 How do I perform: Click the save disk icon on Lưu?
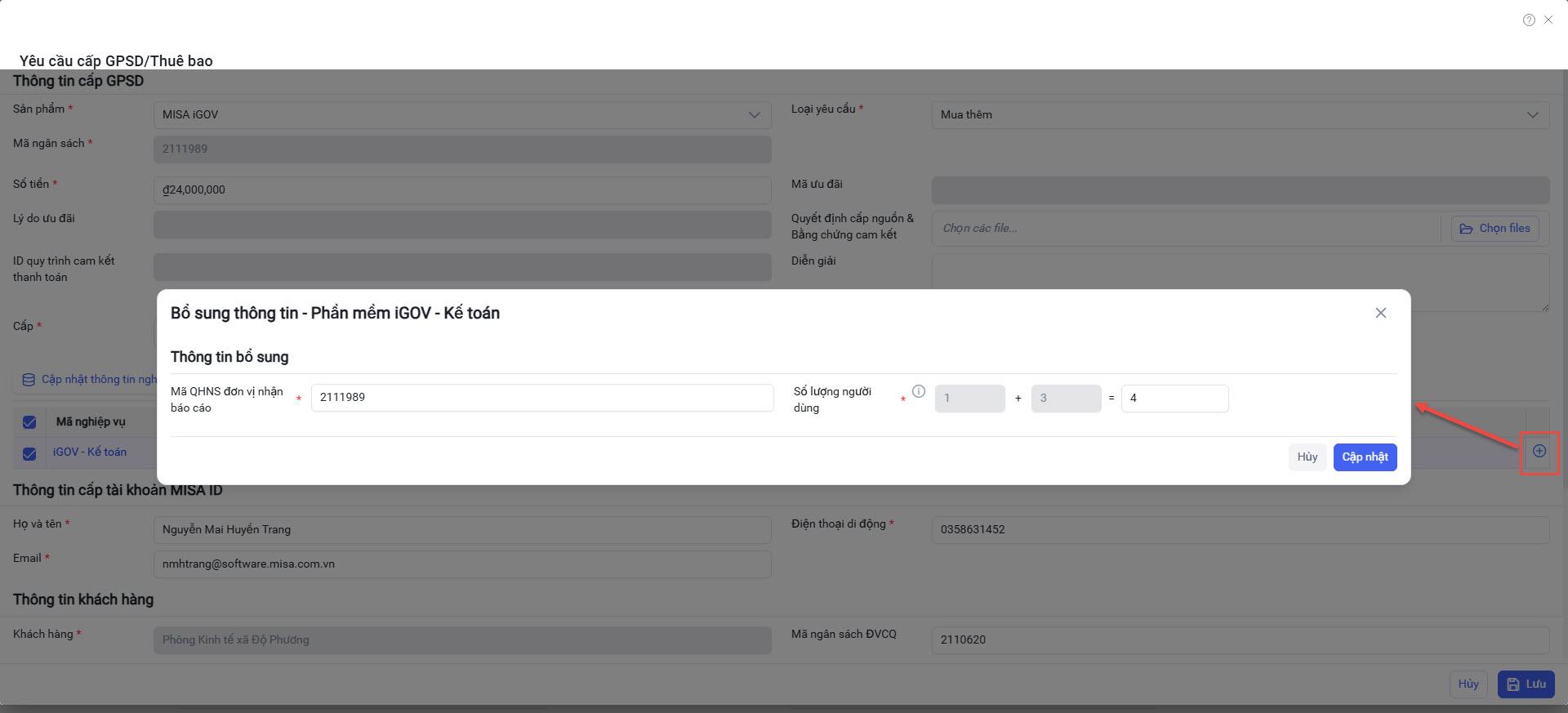(1513, 684)
